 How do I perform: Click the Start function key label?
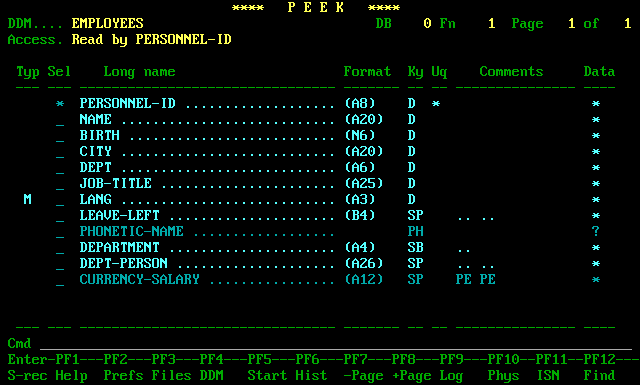tap(267, 375)
